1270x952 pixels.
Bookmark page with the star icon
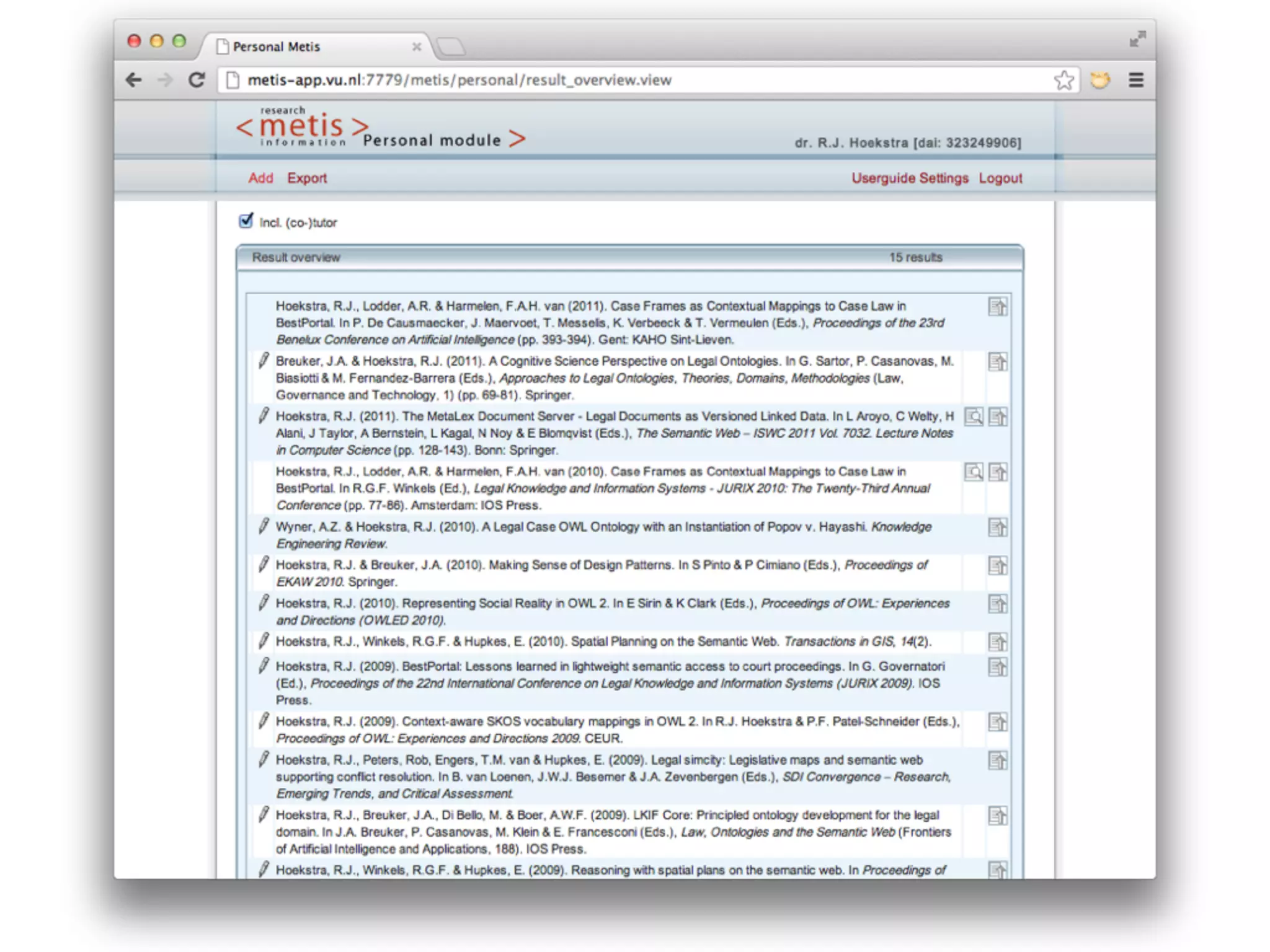[1064, 80]
